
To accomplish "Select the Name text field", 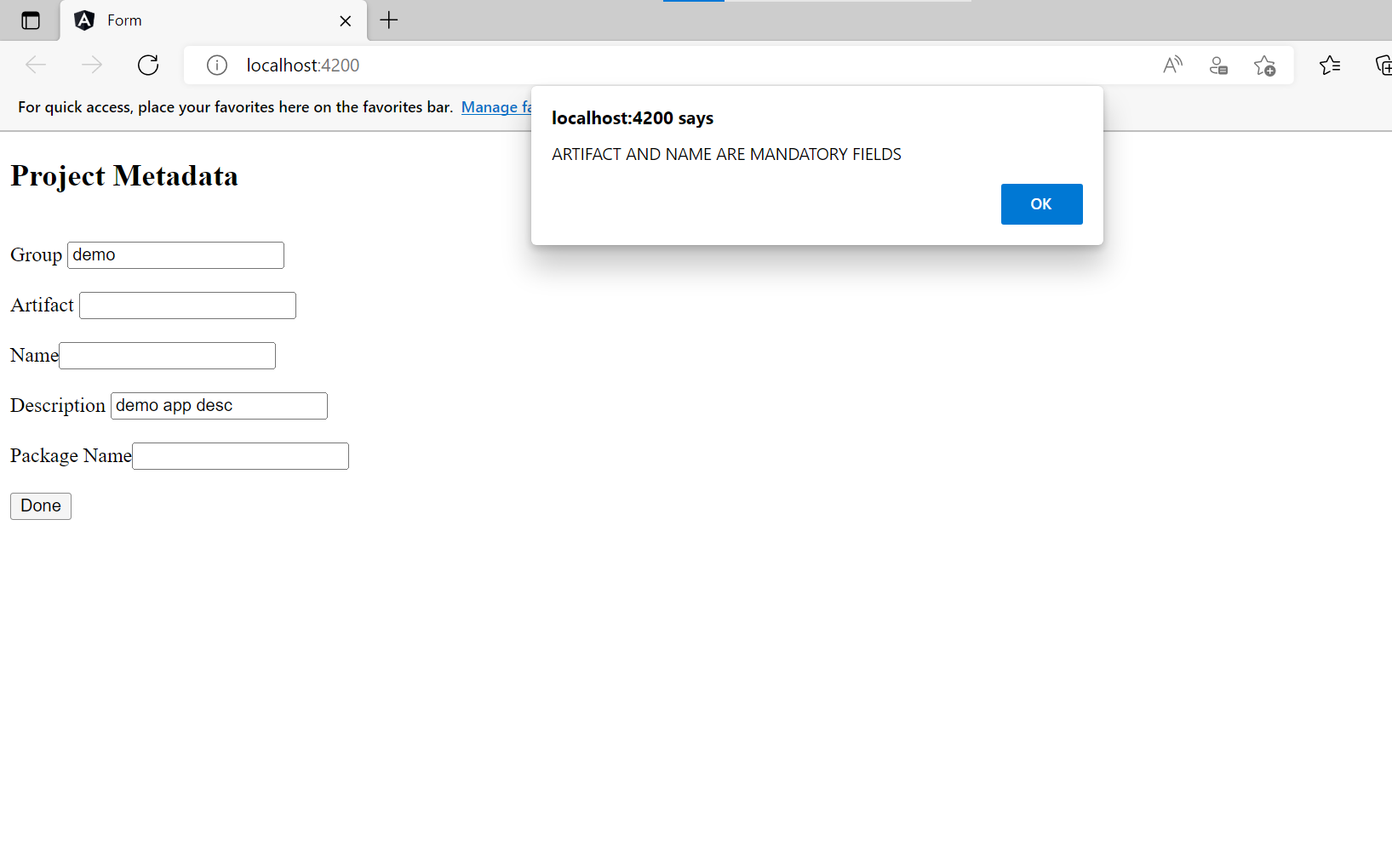I will (x=167, y=356).
